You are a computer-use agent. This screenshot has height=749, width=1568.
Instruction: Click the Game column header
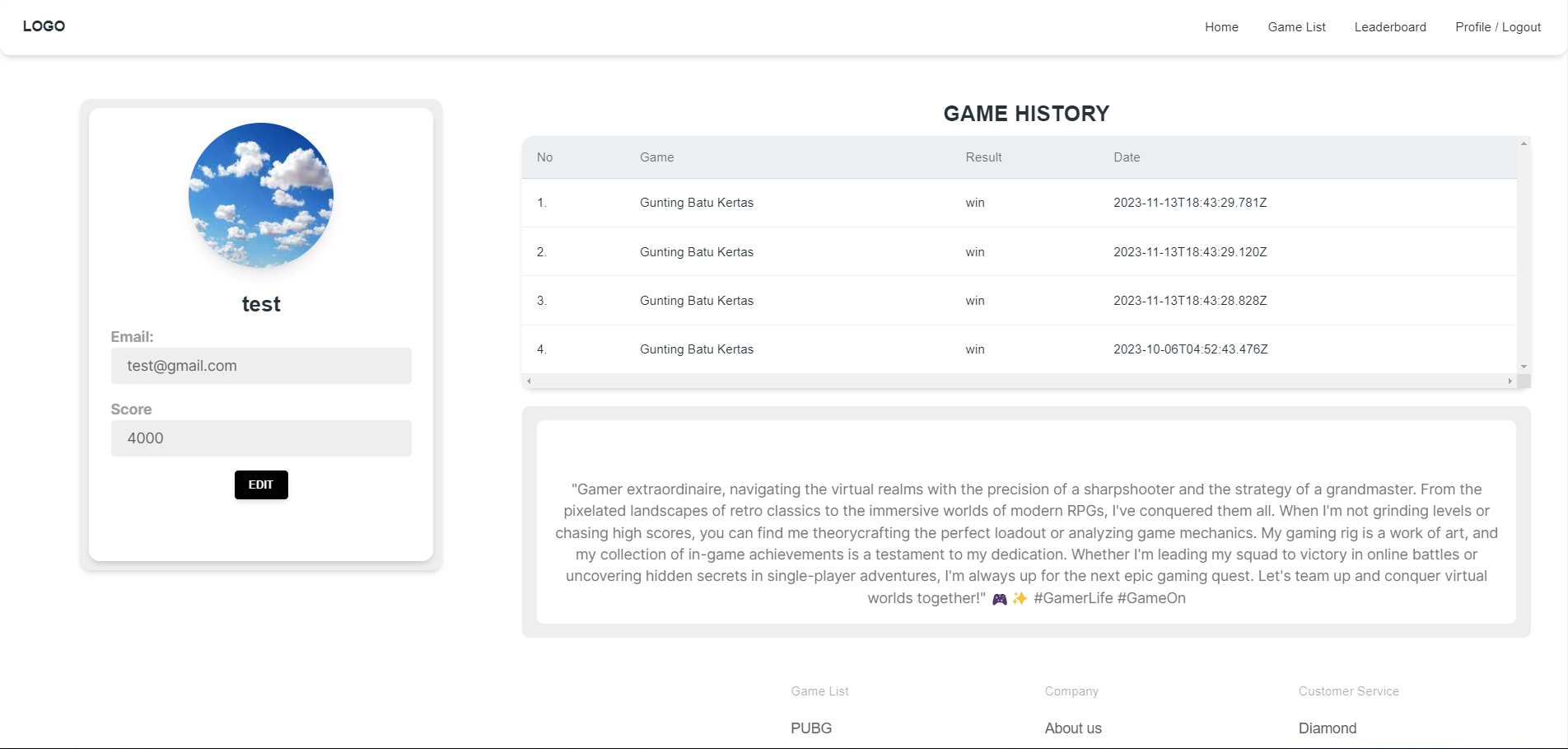click(x=656, y=157)
